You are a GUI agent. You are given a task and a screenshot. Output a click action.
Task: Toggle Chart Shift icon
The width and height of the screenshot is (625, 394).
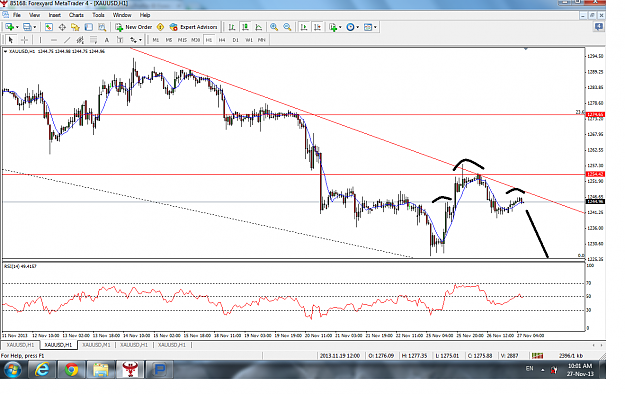[x=317, y=27]
